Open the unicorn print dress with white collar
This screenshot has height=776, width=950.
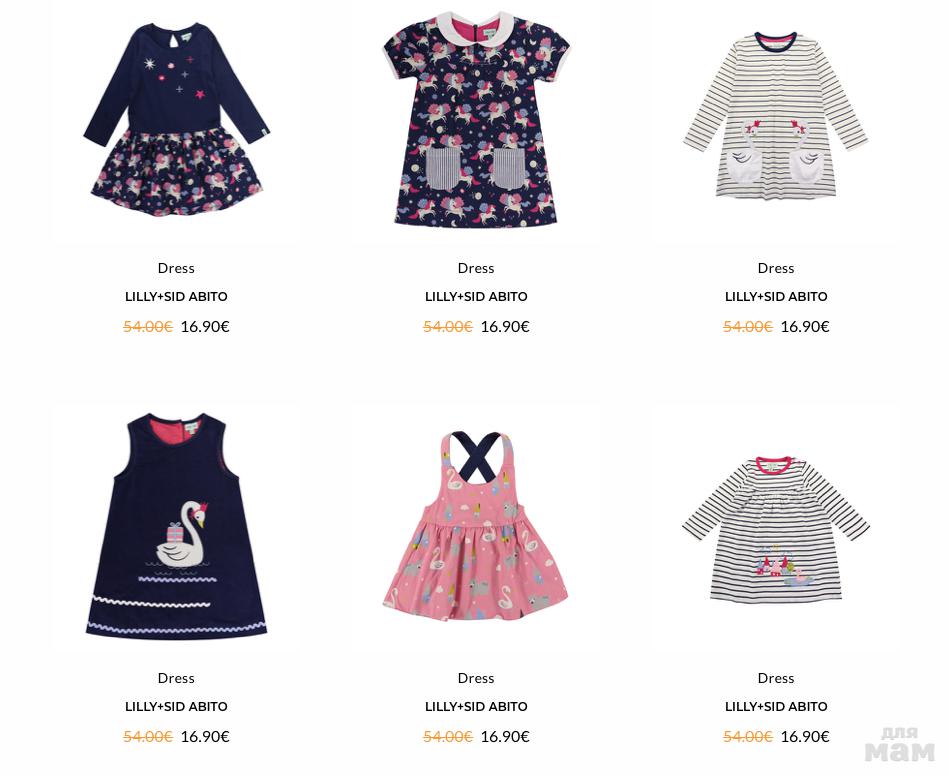pos(476,119)
